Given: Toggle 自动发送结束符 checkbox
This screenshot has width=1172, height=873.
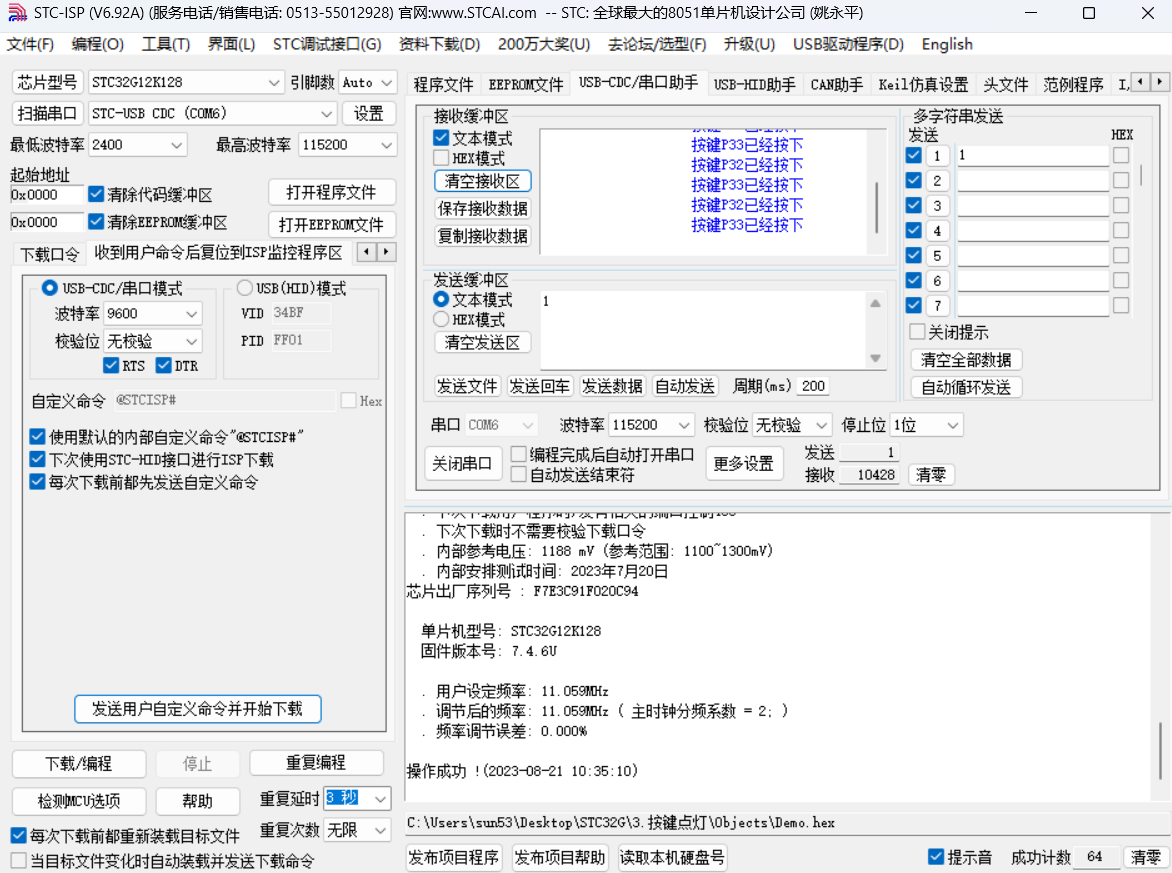Looking at the screenshot, I should [518, 474].
